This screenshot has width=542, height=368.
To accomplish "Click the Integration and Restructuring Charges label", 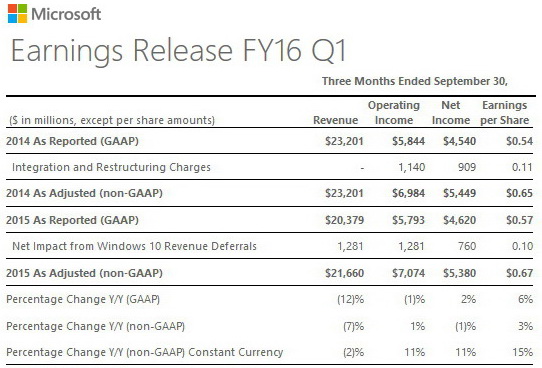I will click(111, 167).
